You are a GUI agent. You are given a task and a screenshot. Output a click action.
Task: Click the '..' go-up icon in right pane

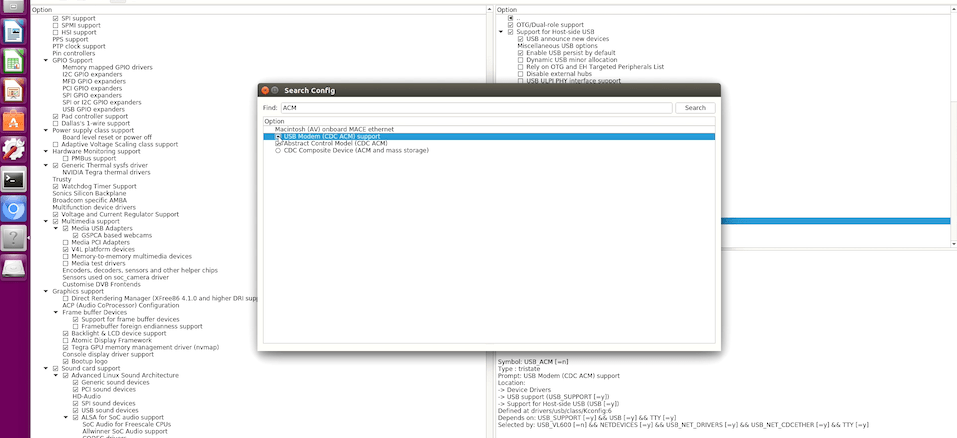pyautogui.click(x=511, y=18)
